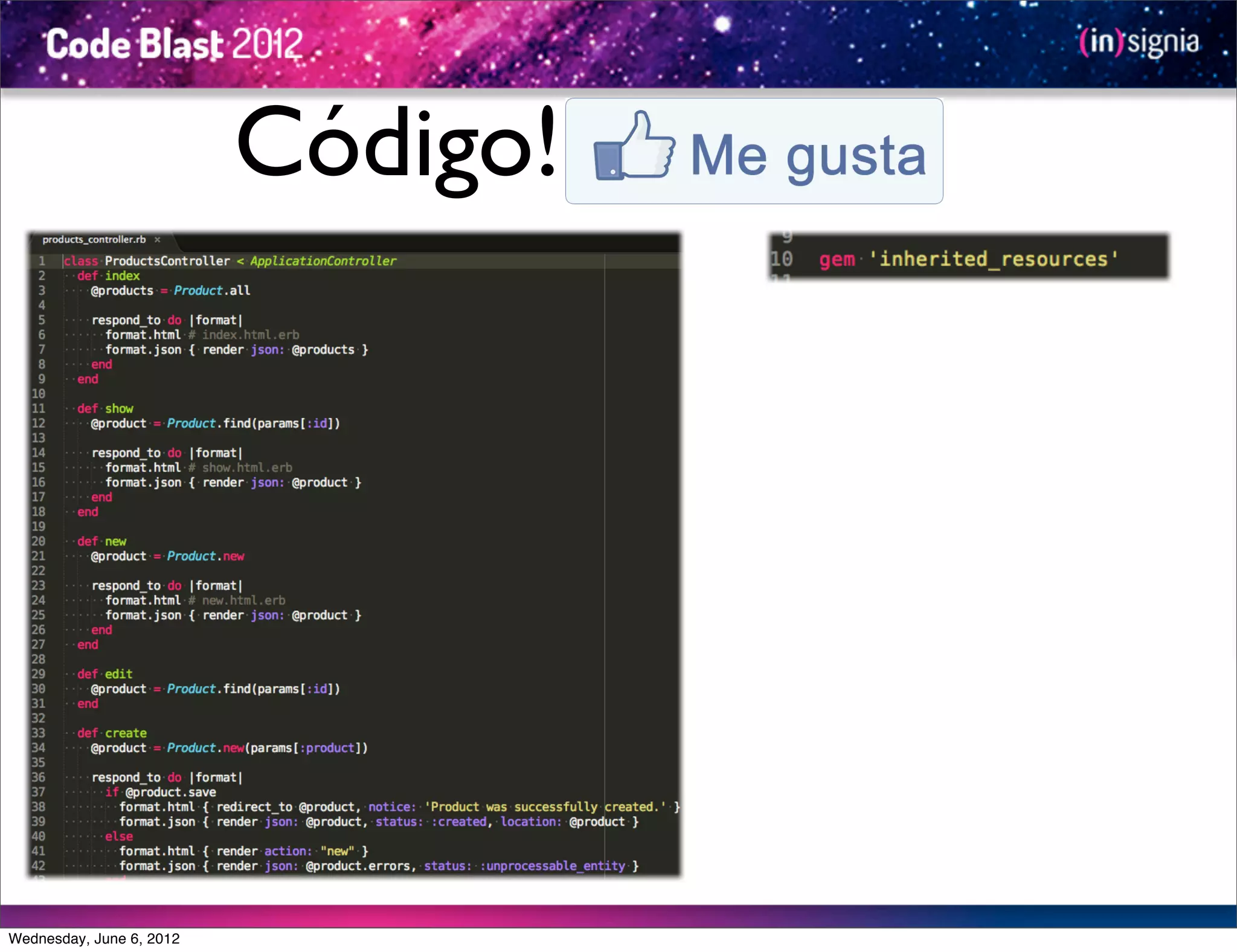Screen dimensions: 1237x952
Task: Click 'respond_to do |format|' on line 5
Action: point(167,320)
